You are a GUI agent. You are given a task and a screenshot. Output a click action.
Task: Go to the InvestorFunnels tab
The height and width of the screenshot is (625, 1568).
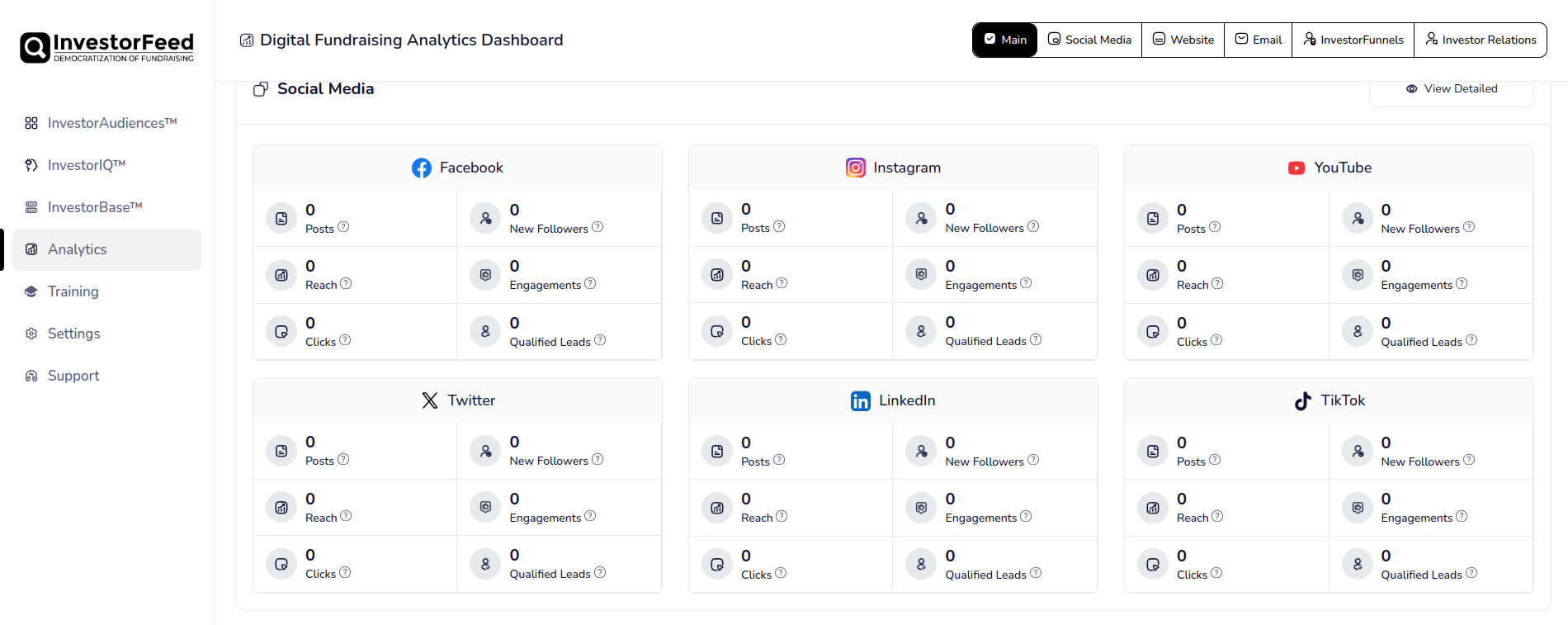1353,40
